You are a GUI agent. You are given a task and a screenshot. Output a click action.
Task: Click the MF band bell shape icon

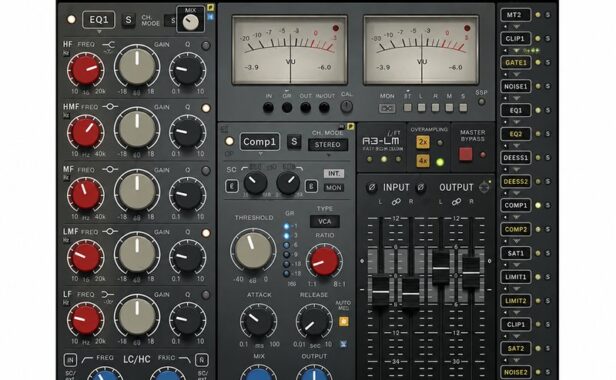(x=110, y=169)
